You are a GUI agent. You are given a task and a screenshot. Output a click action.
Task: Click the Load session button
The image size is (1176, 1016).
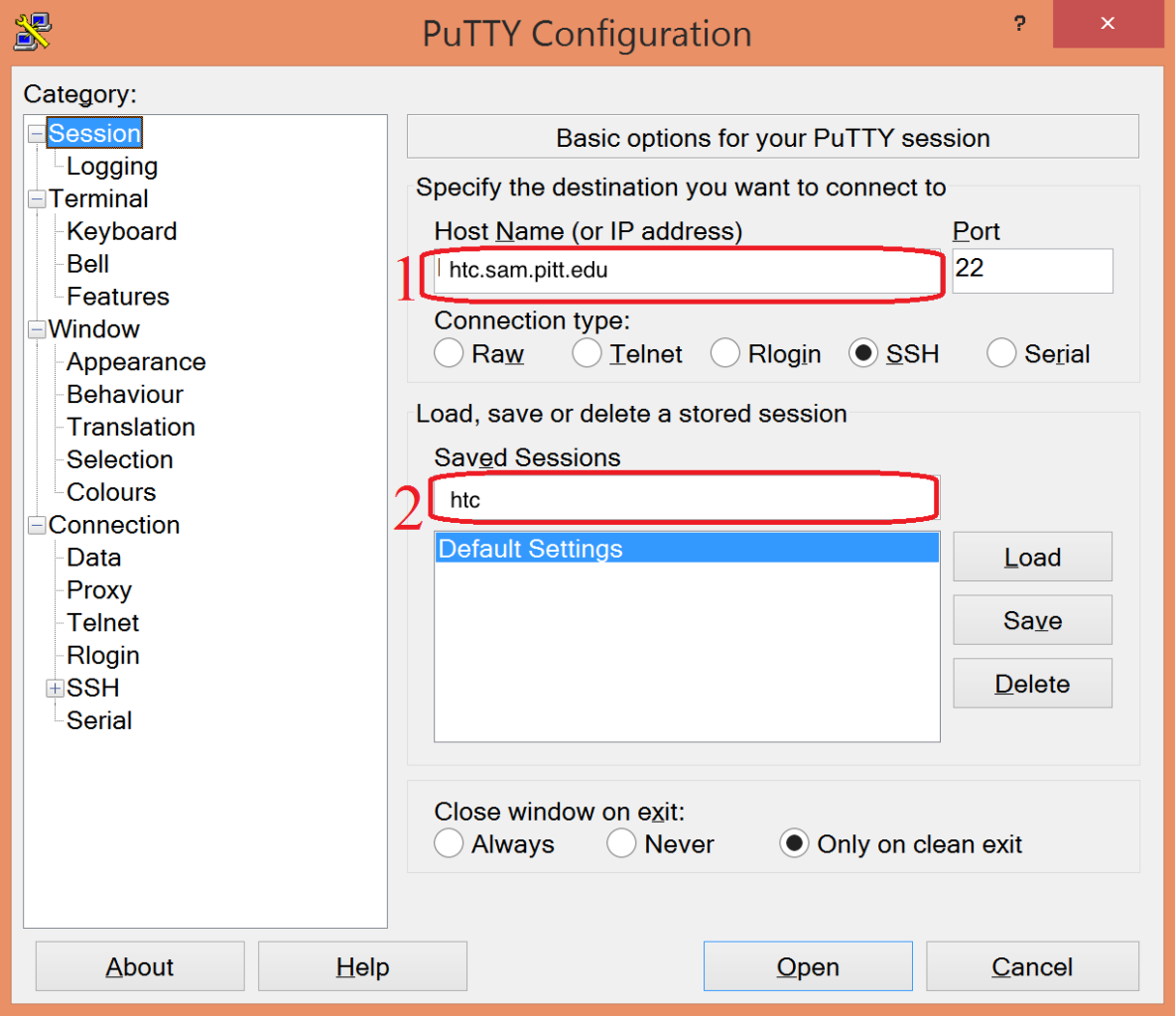tap(1032, 558)
